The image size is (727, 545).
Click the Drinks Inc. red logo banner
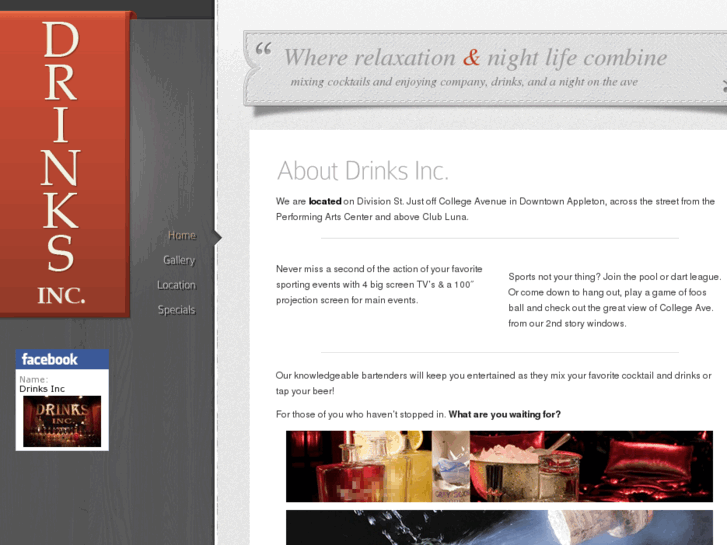tap(64, 165)
